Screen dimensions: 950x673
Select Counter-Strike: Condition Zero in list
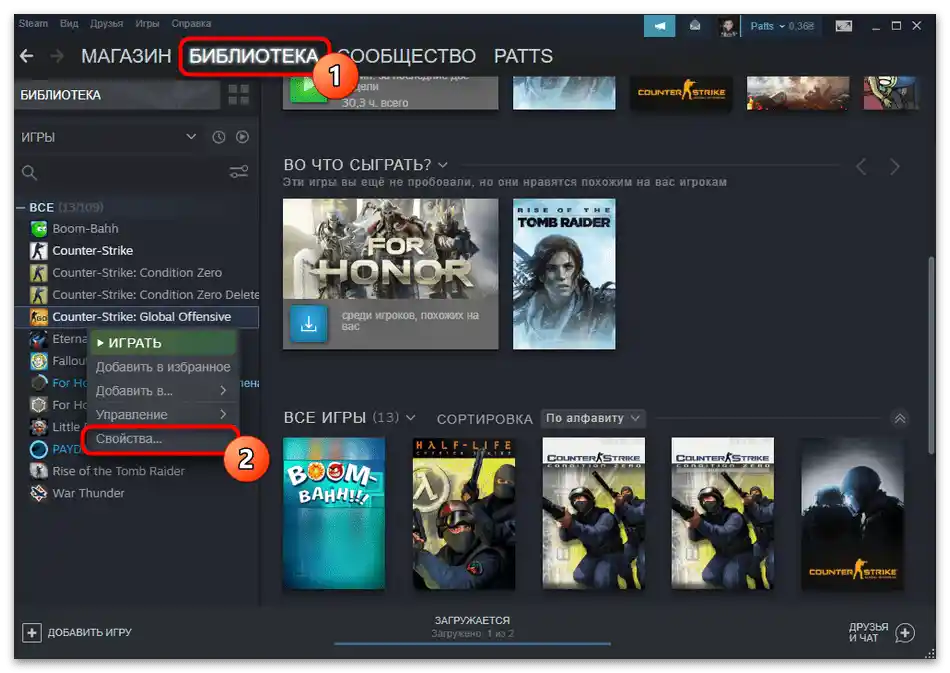(138, 273)
